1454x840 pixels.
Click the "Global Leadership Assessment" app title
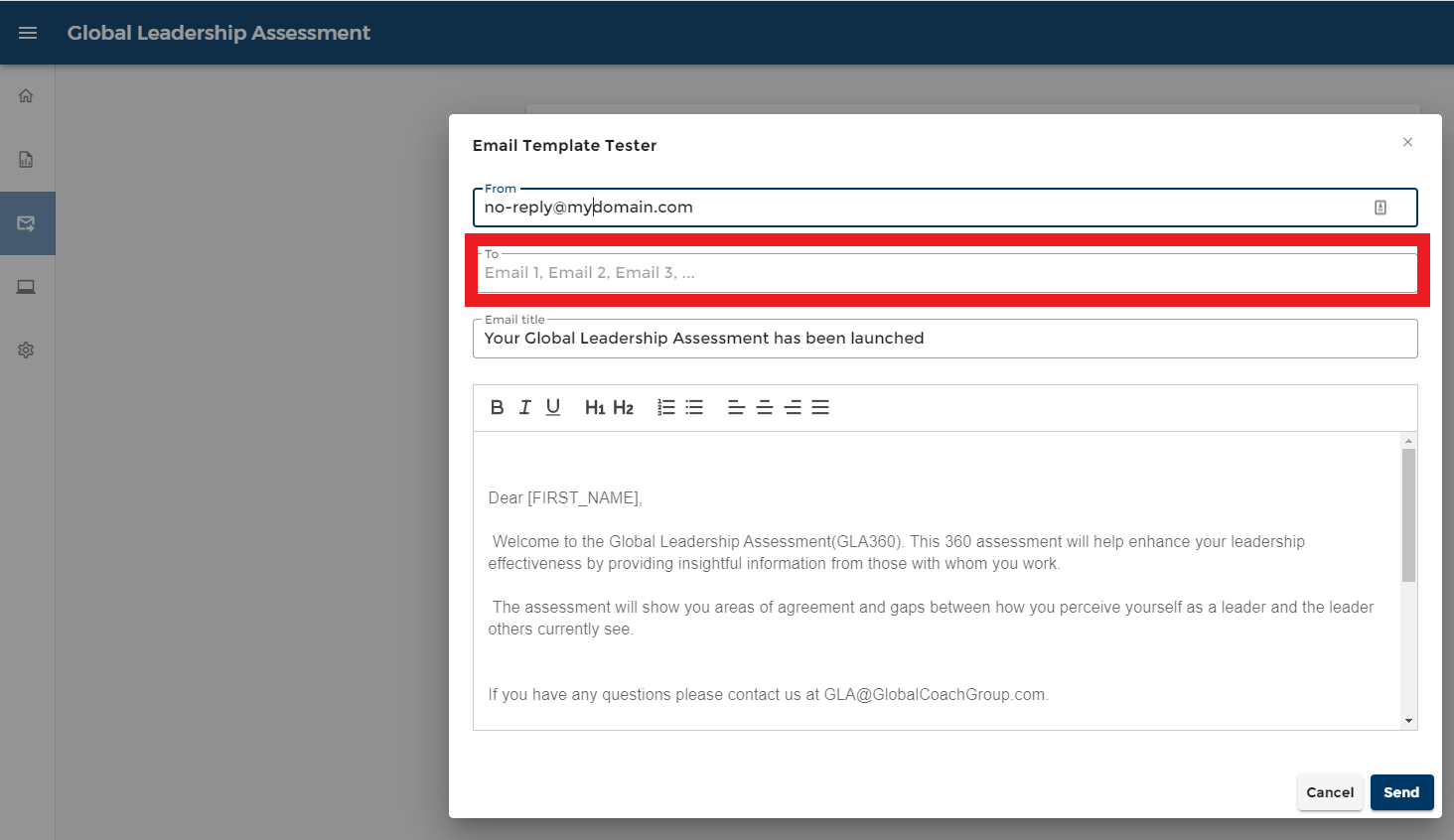[218, 33]
